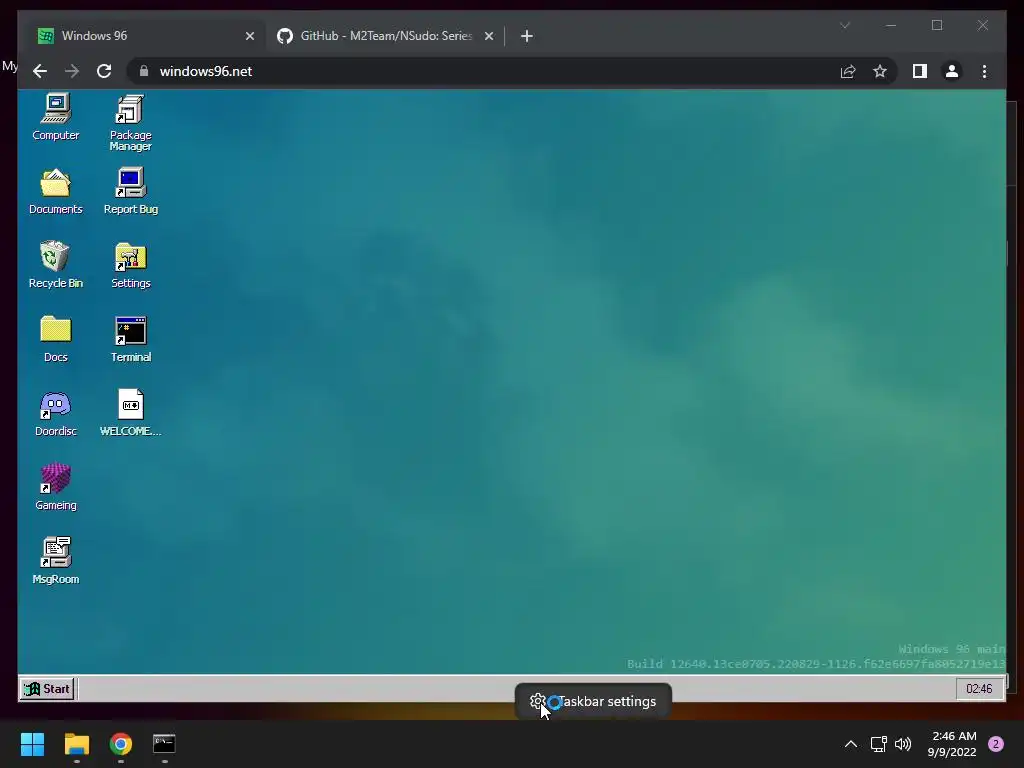Open the Chrome profile menu

pyautogui.click(x=952, y=71)
